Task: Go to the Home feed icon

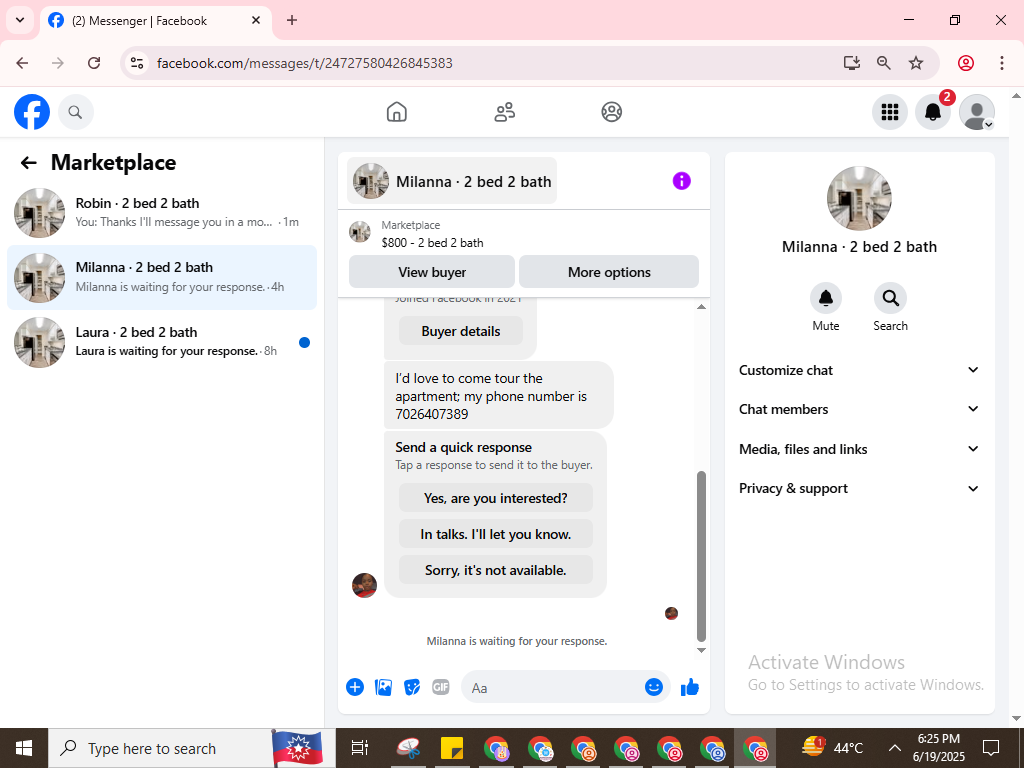Action: tap(396, 112)
